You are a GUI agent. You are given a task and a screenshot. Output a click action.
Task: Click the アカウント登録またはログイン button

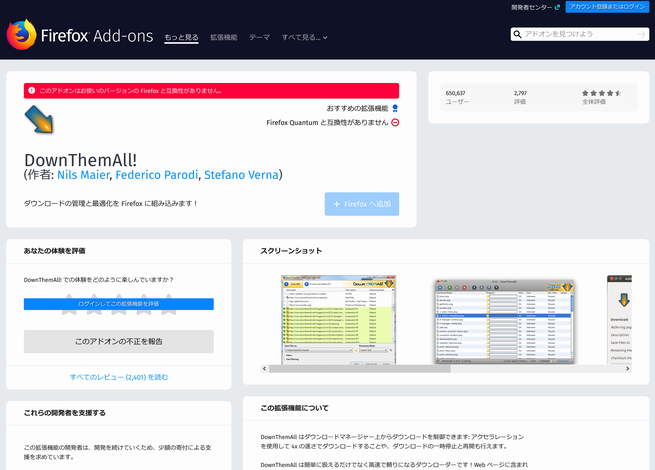point(607,6)
